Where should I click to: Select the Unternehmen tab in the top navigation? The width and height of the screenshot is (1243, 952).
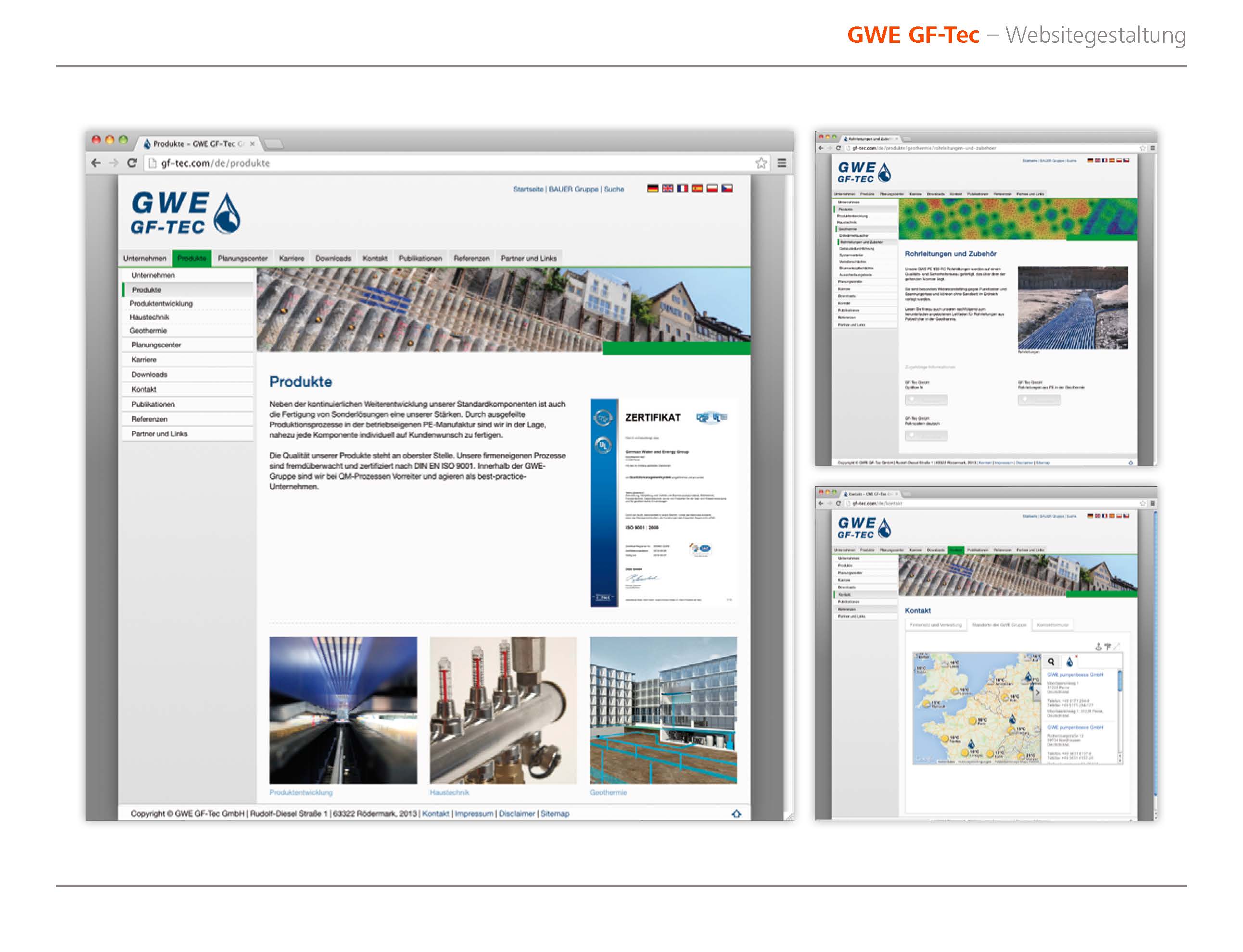point(144,258)
